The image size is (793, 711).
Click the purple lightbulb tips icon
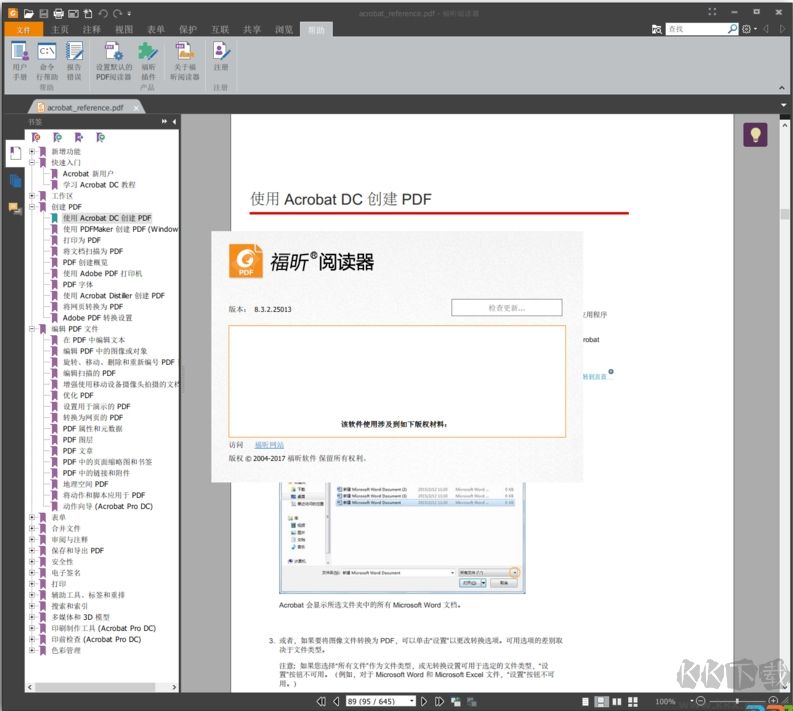[755, 135]
